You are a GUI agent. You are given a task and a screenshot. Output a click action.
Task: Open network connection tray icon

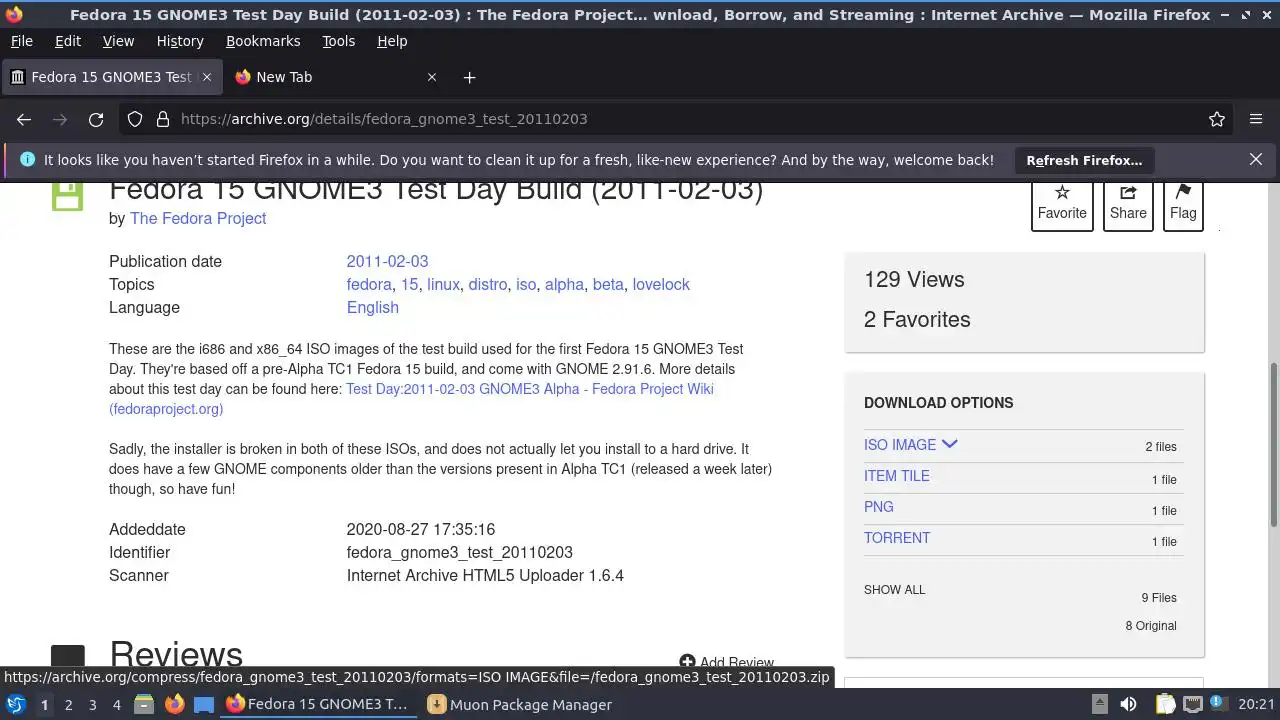[1192, 705]
